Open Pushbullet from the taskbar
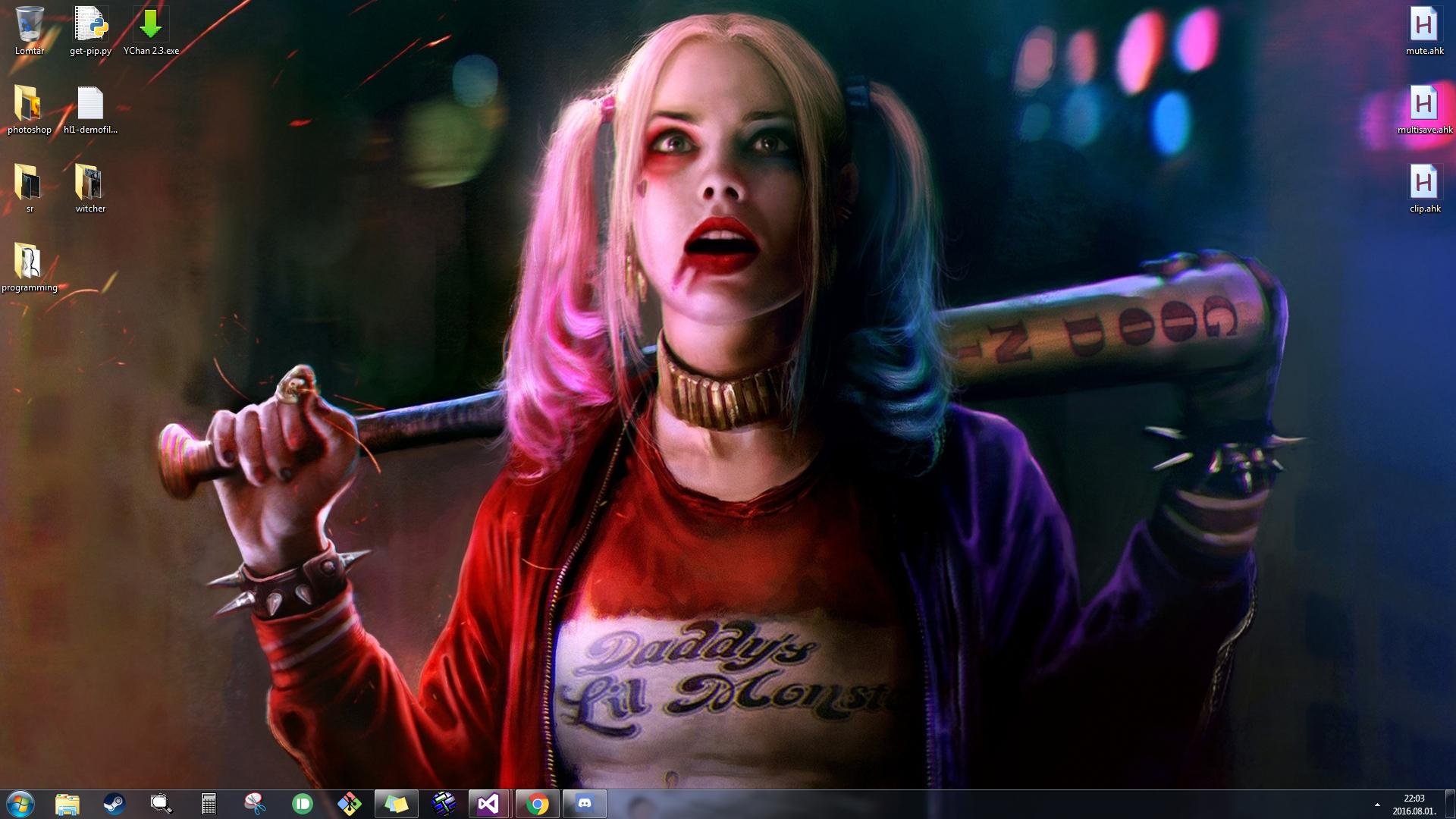 coord(303,804)
